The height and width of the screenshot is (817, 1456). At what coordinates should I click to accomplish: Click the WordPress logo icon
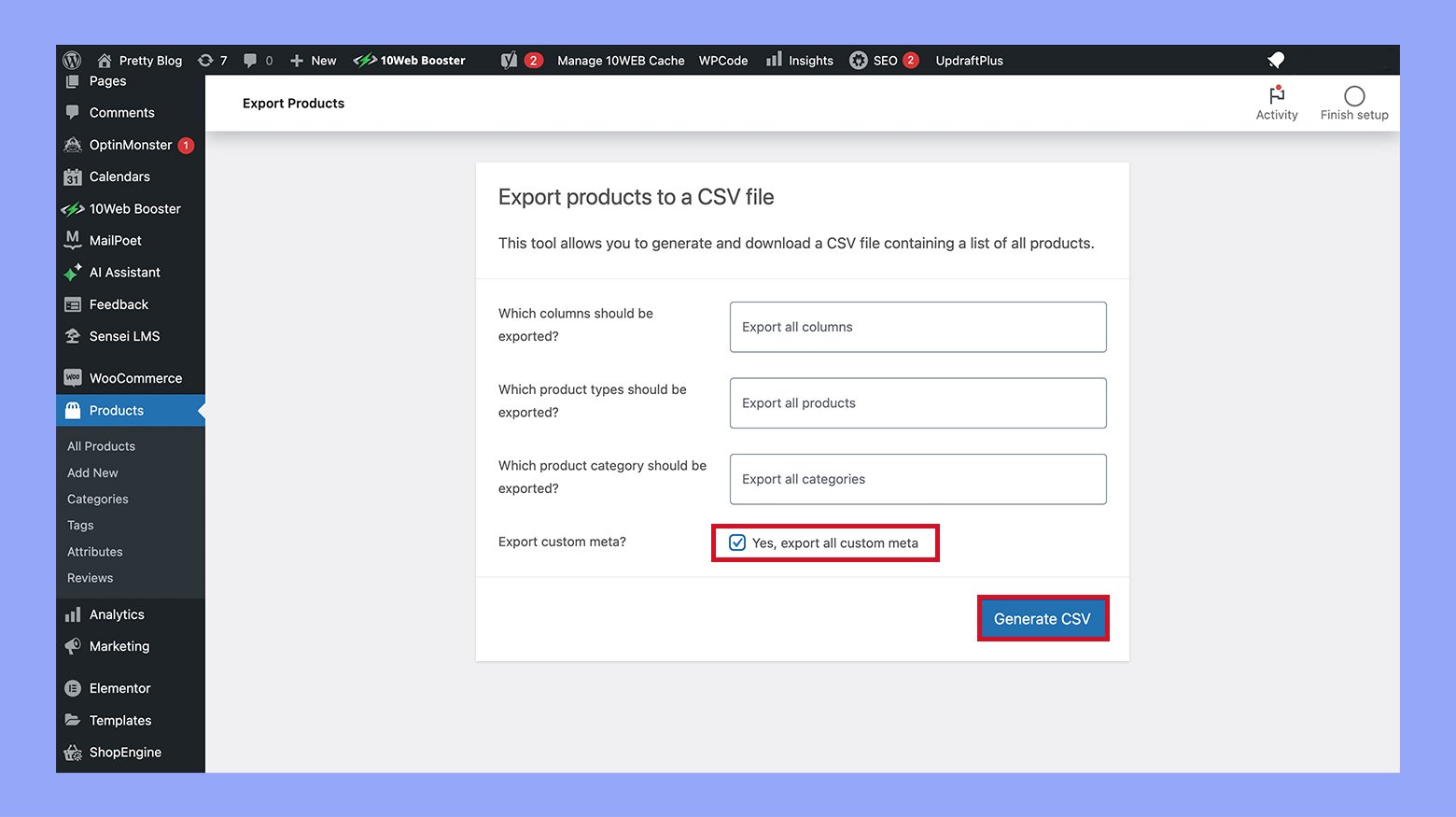point(72,60)
